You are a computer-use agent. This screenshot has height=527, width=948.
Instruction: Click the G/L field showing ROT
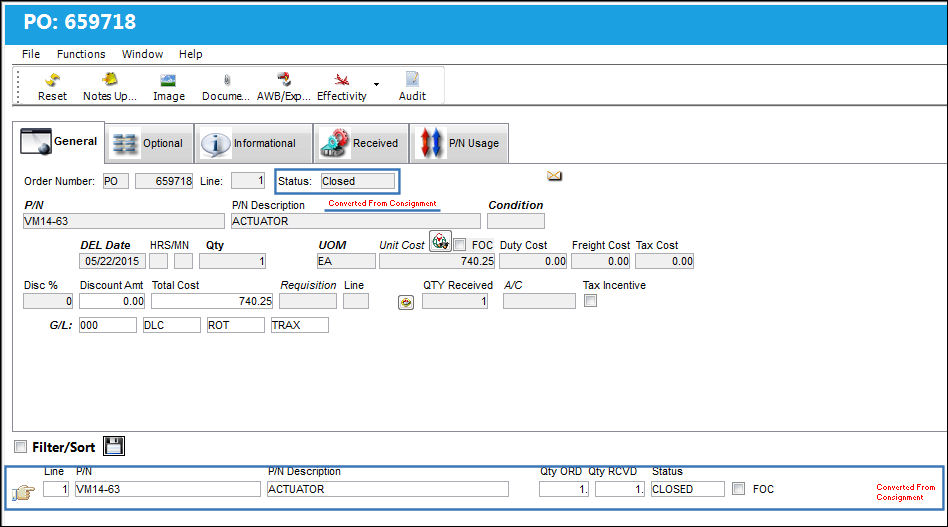click(236, 325)
